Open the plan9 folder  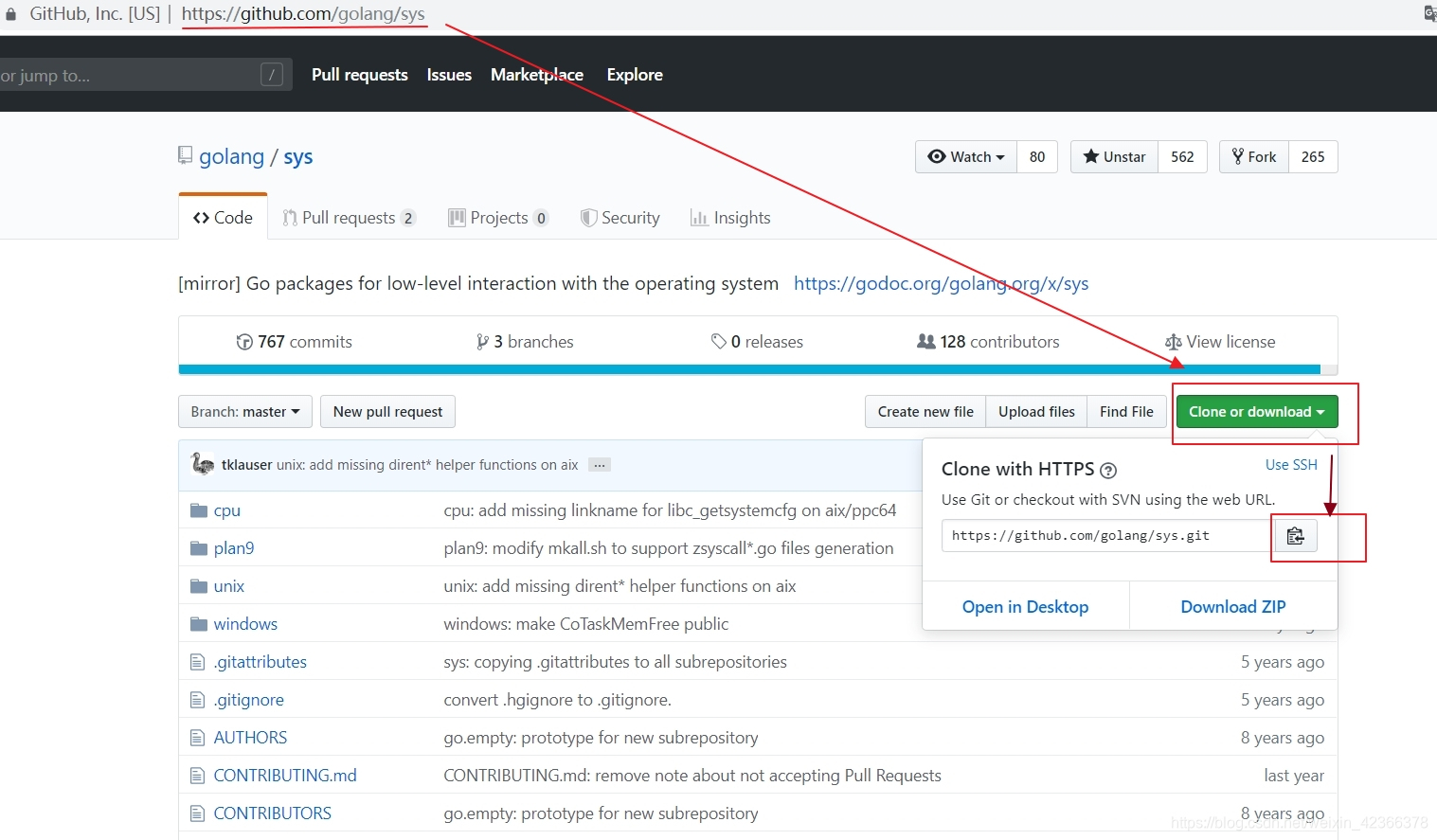tap(234, 548)
